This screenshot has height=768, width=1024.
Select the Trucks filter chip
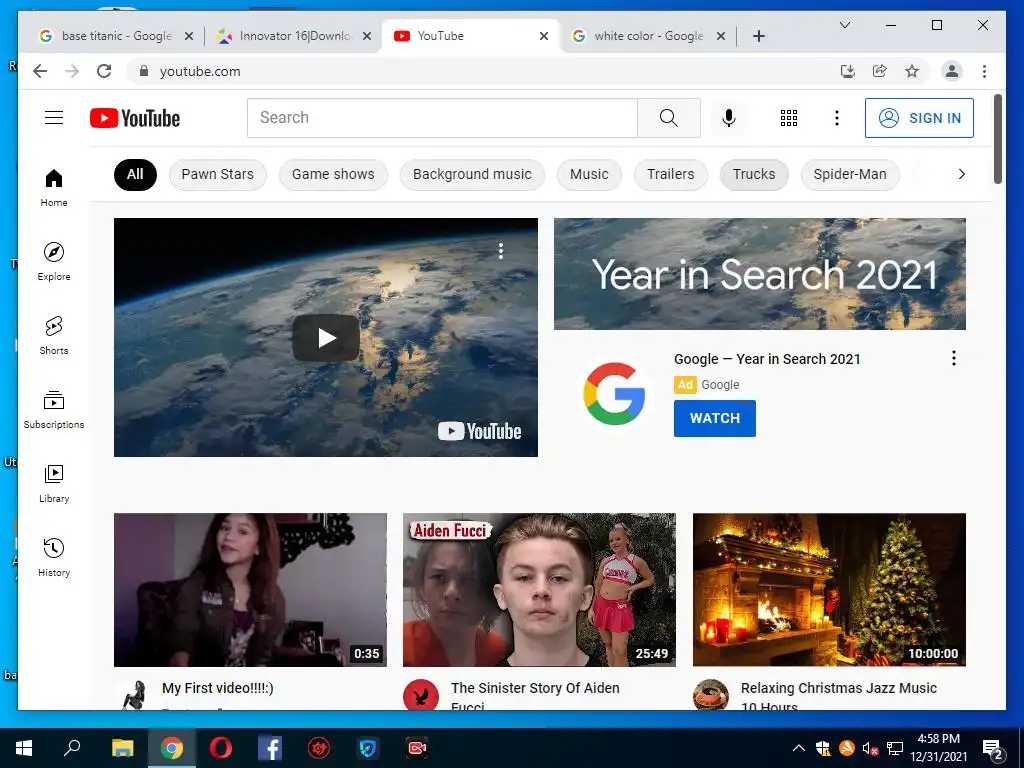coord(754,174)
